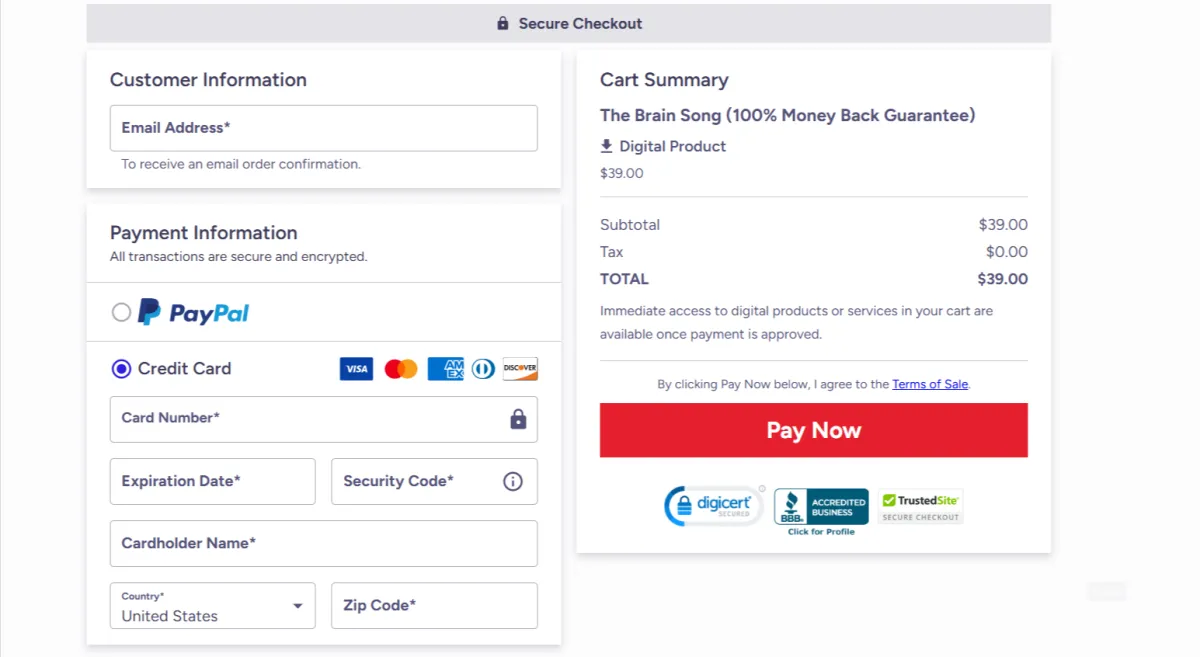The width and height of the screenshot is (1200, 657).
Task: Select the Credit Card radio button
Action: [121, 368]
